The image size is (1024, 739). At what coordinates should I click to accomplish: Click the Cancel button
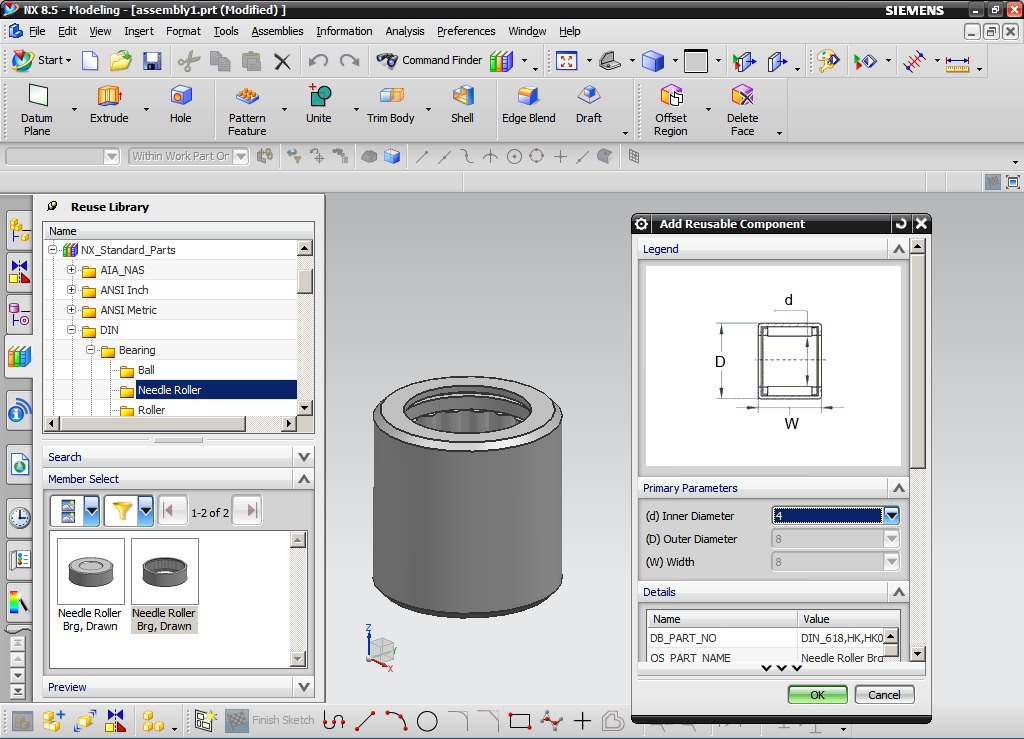tap(884, 695)
